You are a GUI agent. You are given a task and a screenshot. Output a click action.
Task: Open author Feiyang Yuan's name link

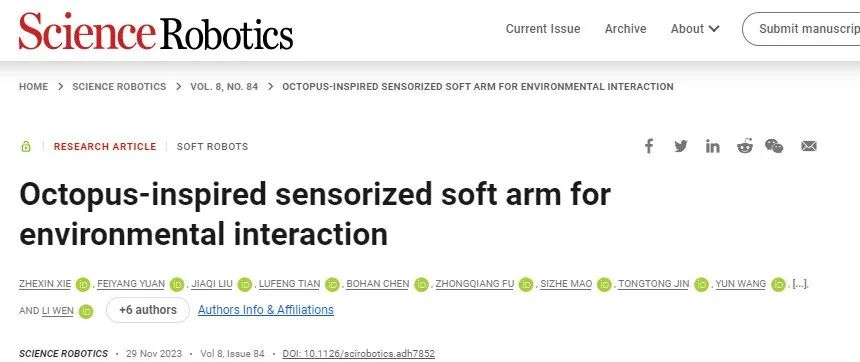click(x=131, y=284)
